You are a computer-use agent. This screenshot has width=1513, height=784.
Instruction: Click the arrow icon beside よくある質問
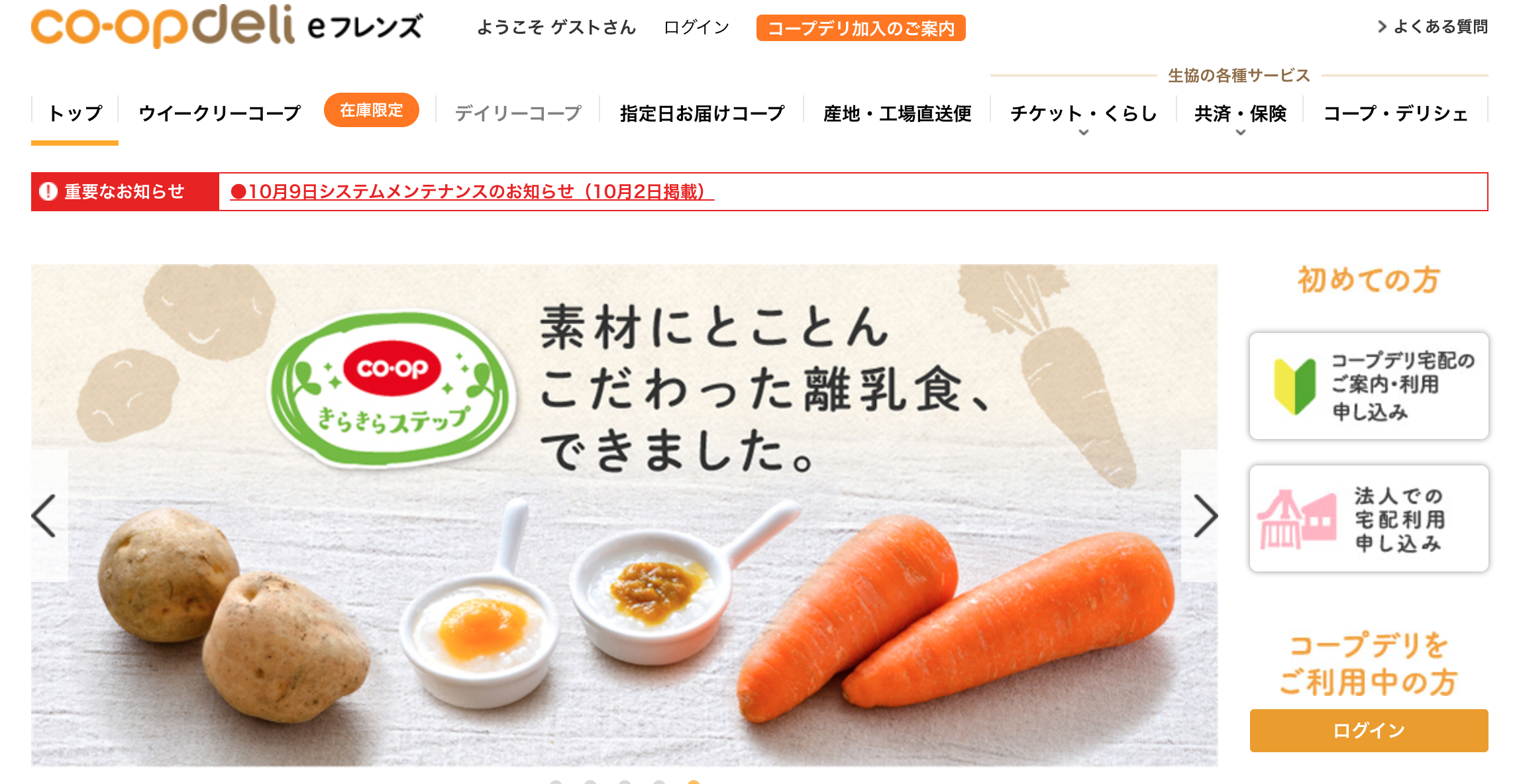coord(1382,26)
